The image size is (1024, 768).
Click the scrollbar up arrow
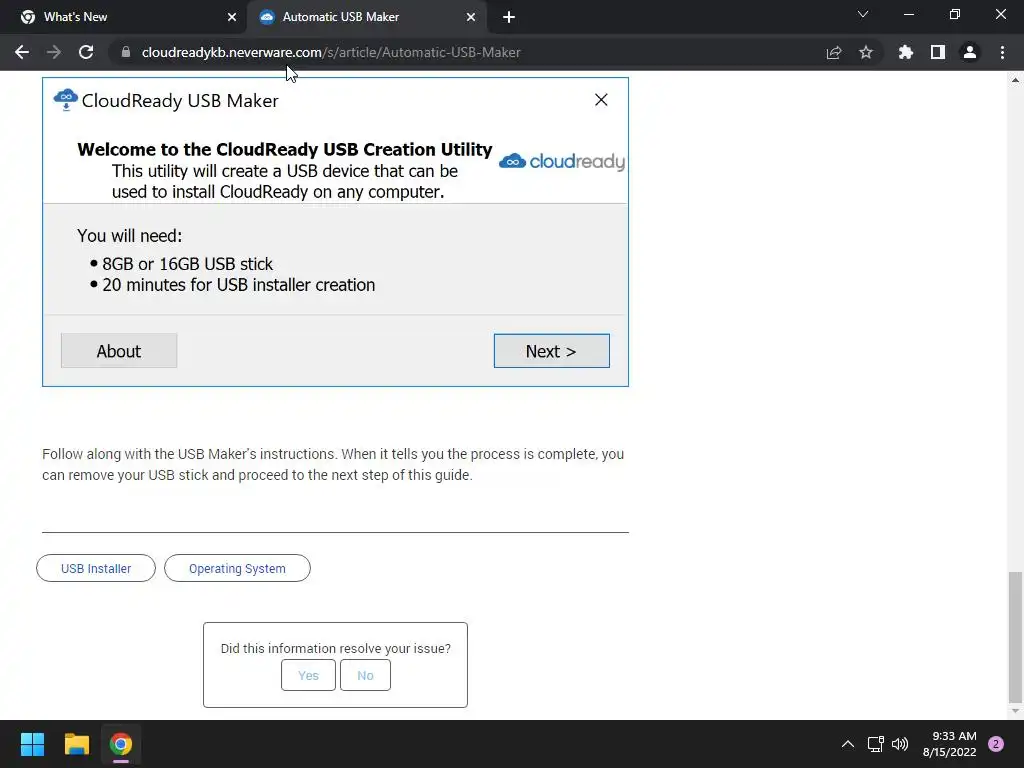tap(1015, 80)
